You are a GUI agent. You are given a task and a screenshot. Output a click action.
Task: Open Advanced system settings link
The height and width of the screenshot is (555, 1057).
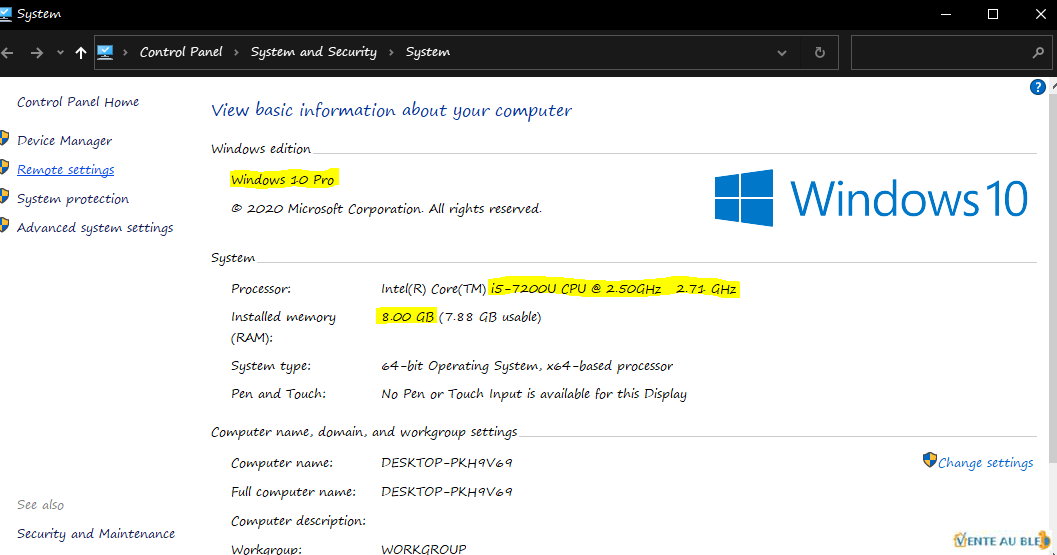click(95, 228)
